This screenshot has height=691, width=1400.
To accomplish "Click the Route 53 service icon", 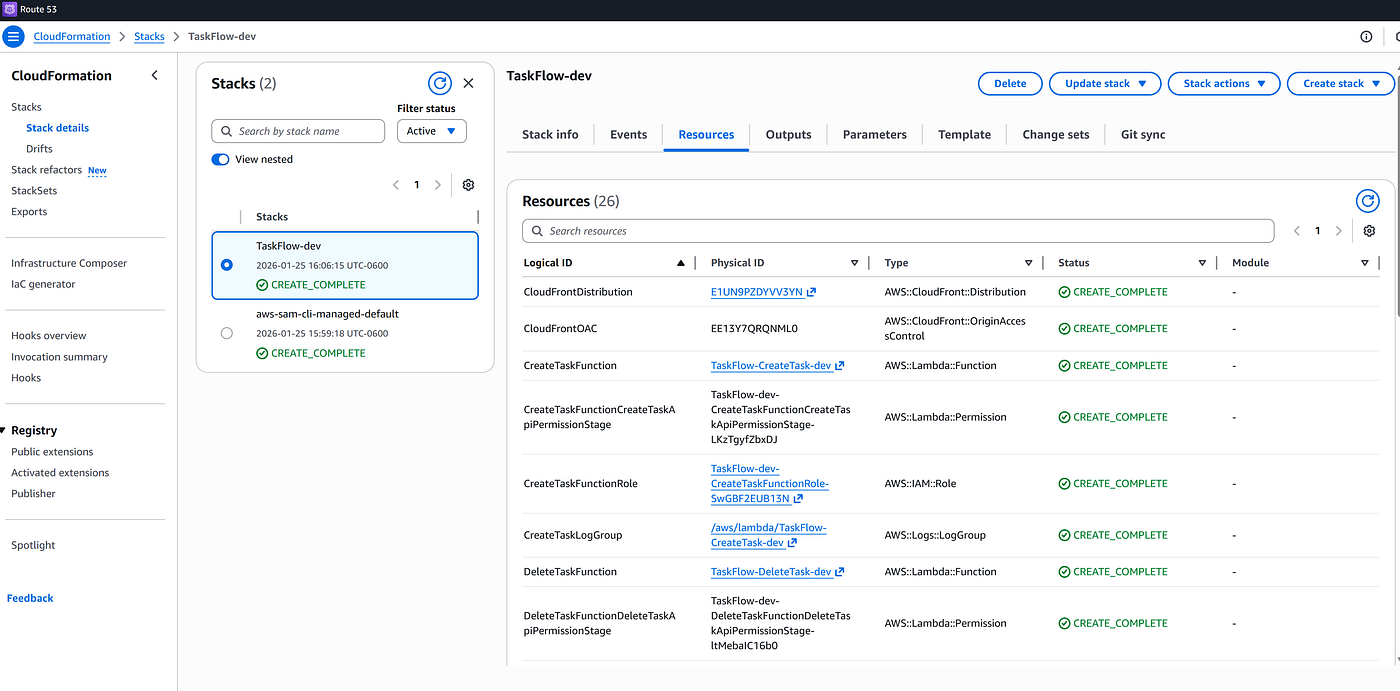I will 9,9.
